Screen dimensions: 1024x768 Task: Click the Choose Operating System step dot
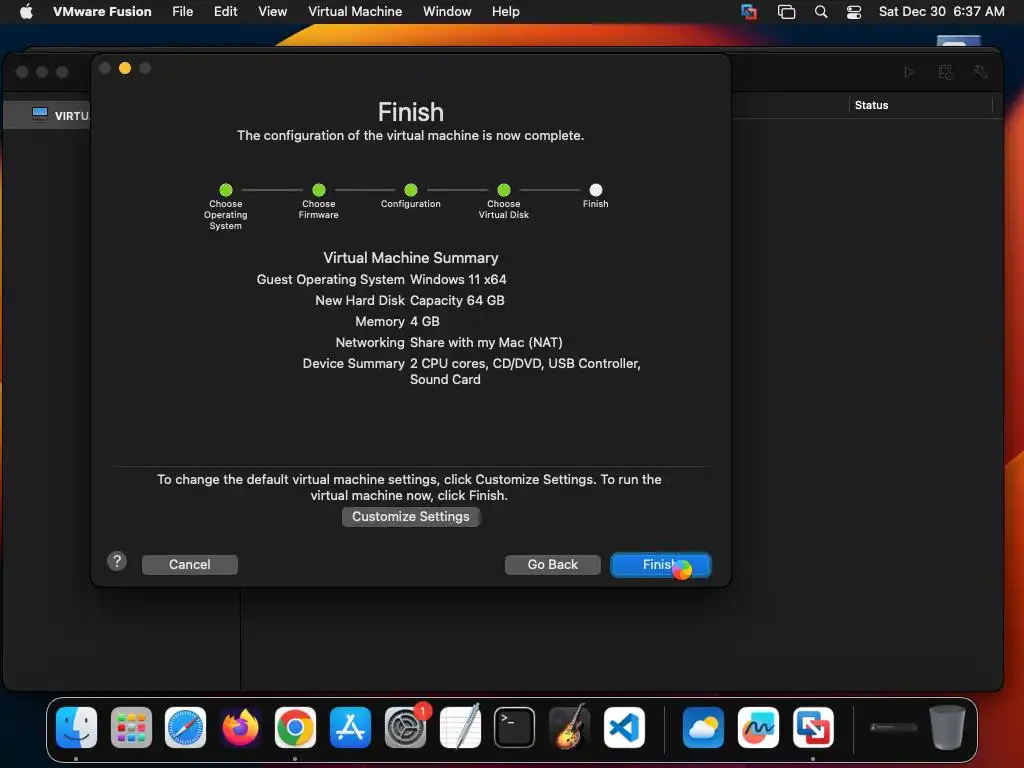pyautogui.click(x=226, y=190)
